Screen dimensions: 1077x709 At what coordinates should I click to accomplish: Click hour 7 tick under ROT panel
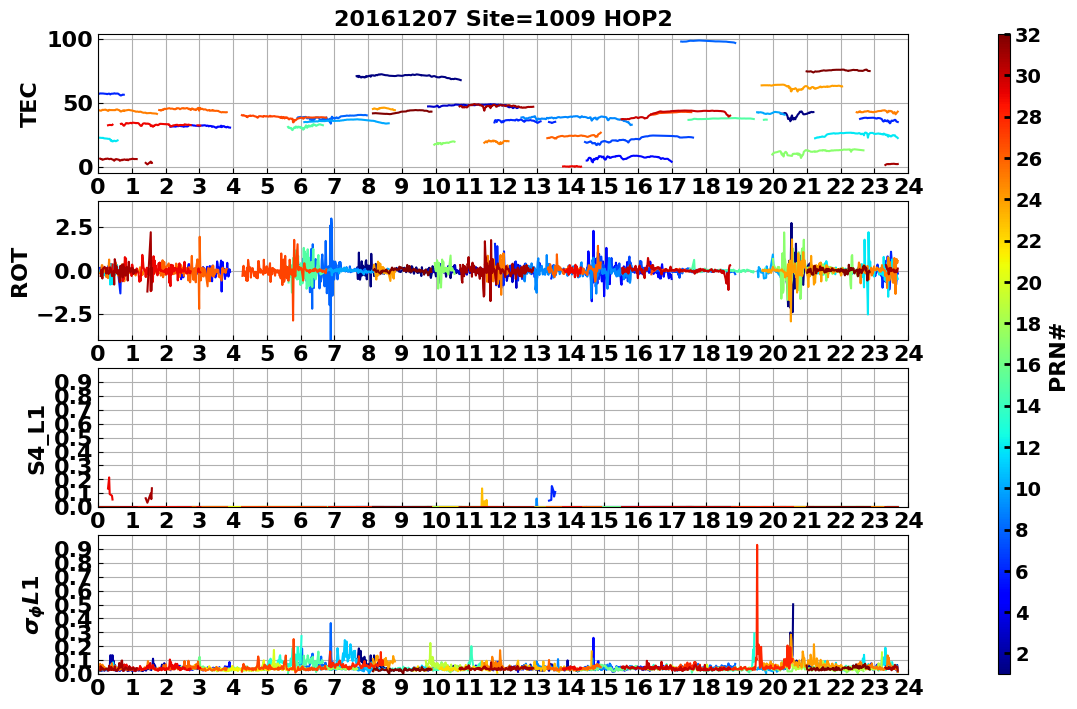[335, 354]
